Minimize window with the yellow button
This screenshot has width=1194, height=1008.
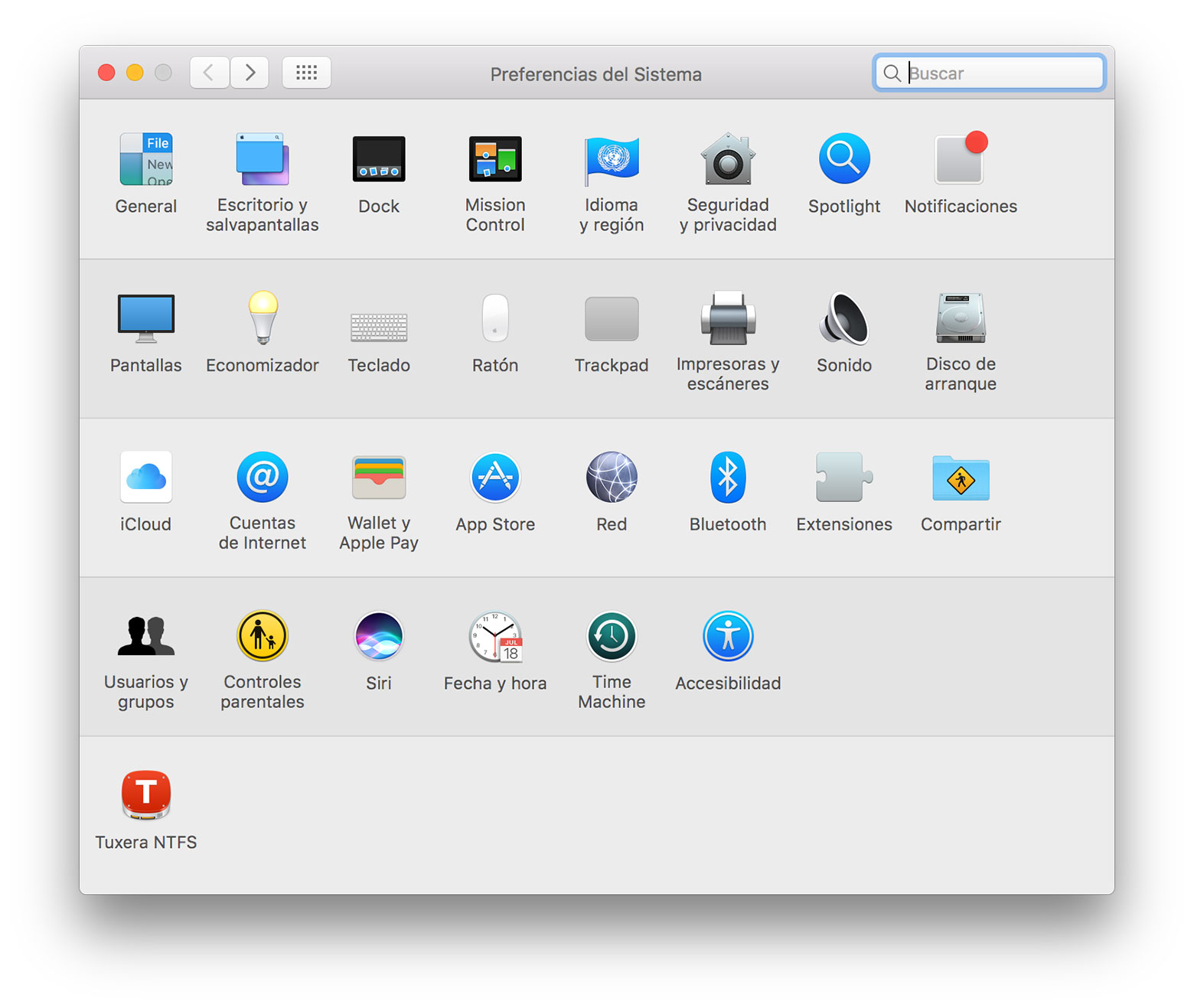point(135,73)
